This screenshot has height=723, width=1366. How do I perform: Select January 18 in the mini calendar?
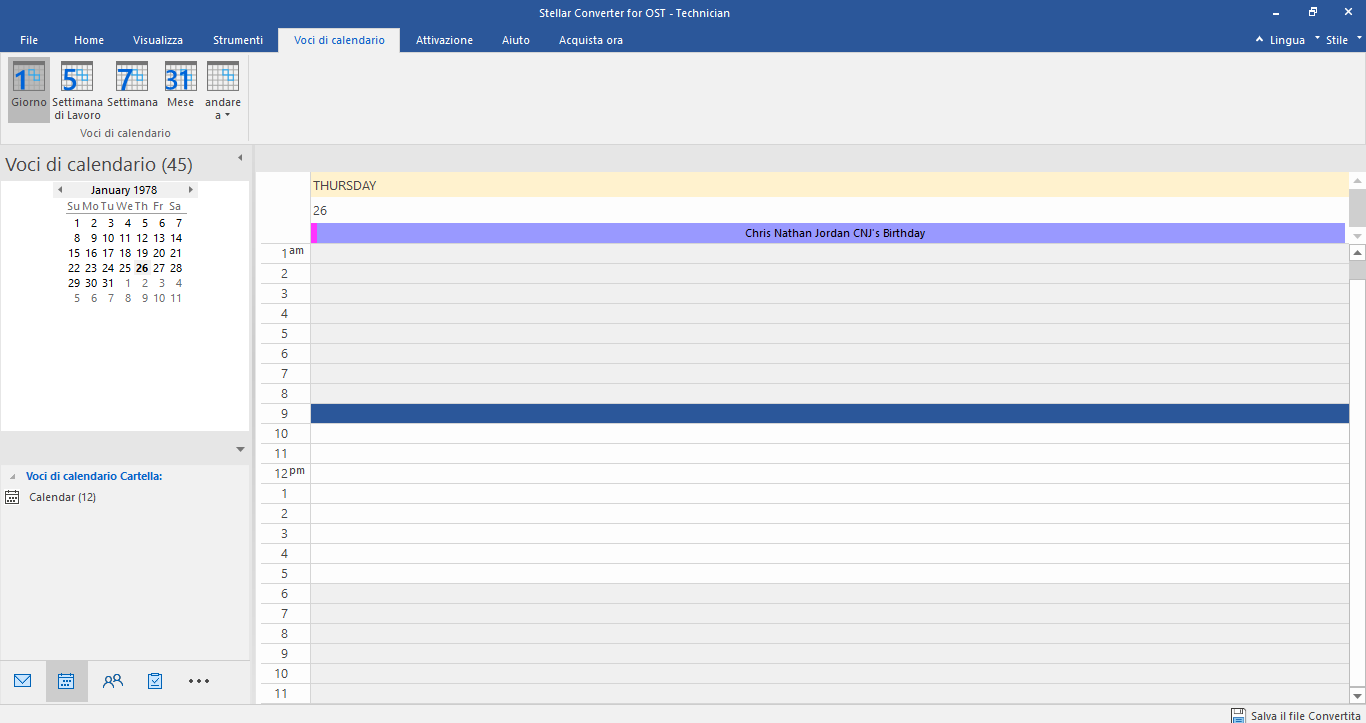(125, 253)
